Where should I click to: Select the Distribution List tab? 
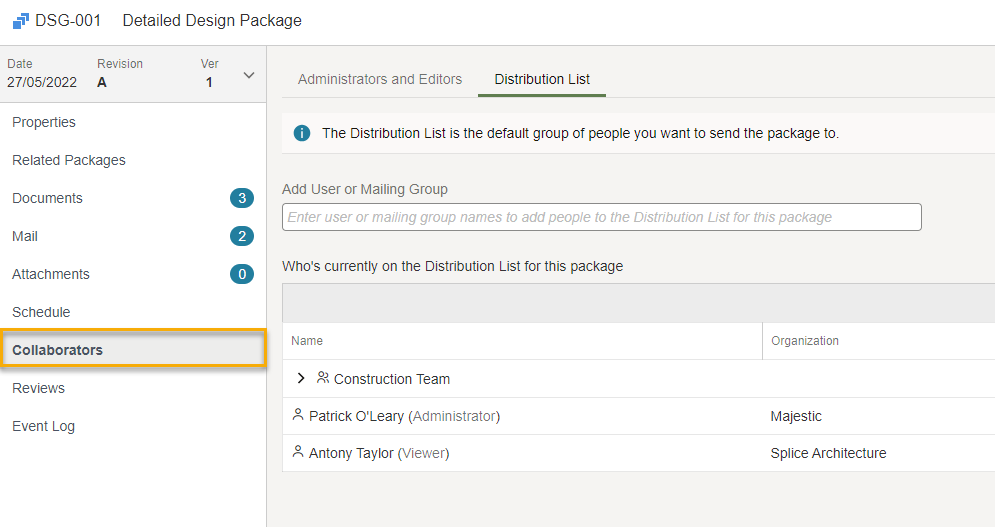[x=542, y=79]
